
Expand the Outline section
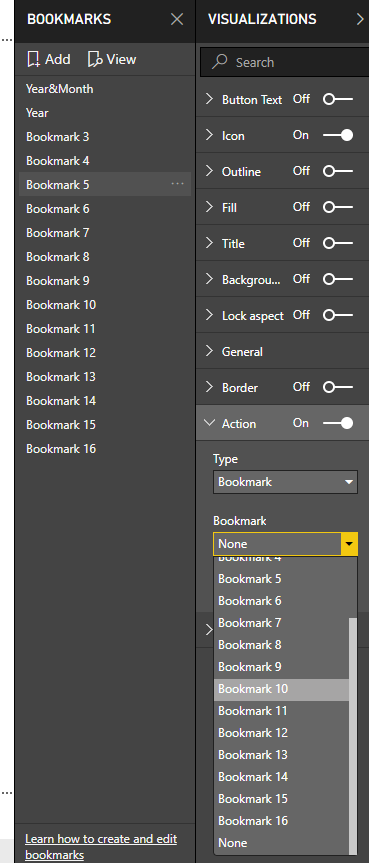tap(209, 172)
